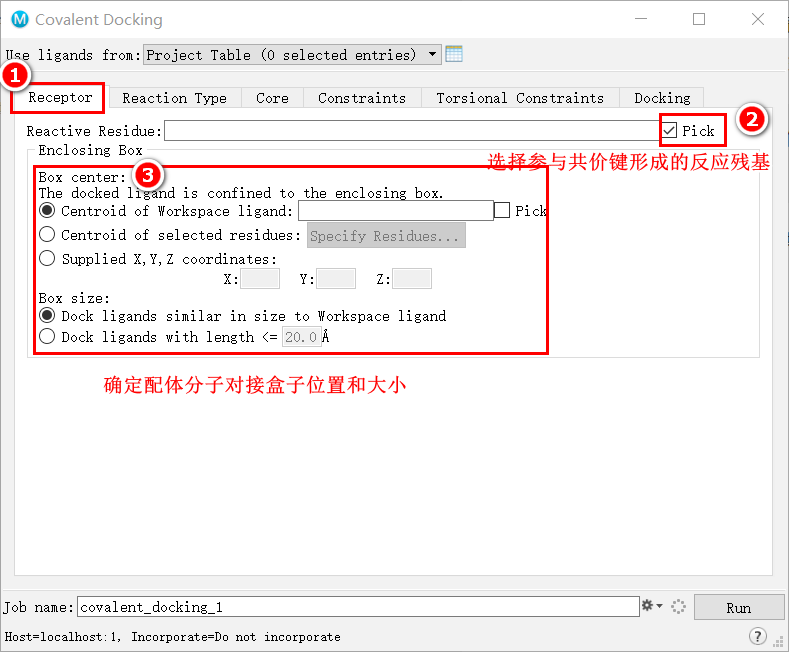Expand the job settings dropdown arrow

coord(659,606)
